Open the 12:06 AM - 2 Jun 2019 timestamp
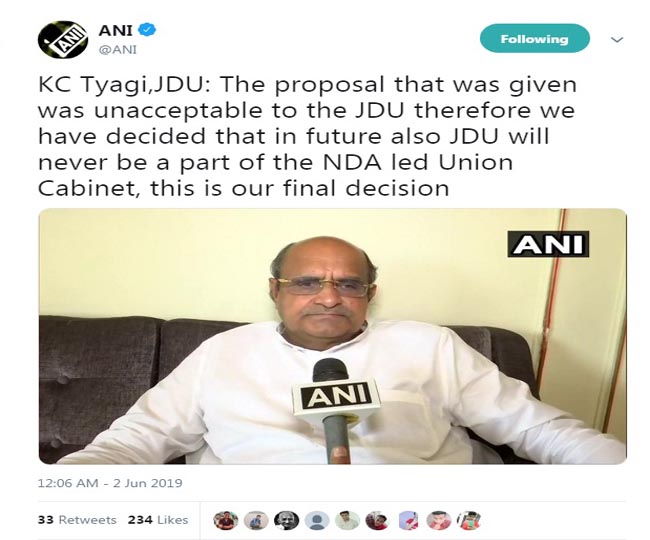 tap(110, 483)
